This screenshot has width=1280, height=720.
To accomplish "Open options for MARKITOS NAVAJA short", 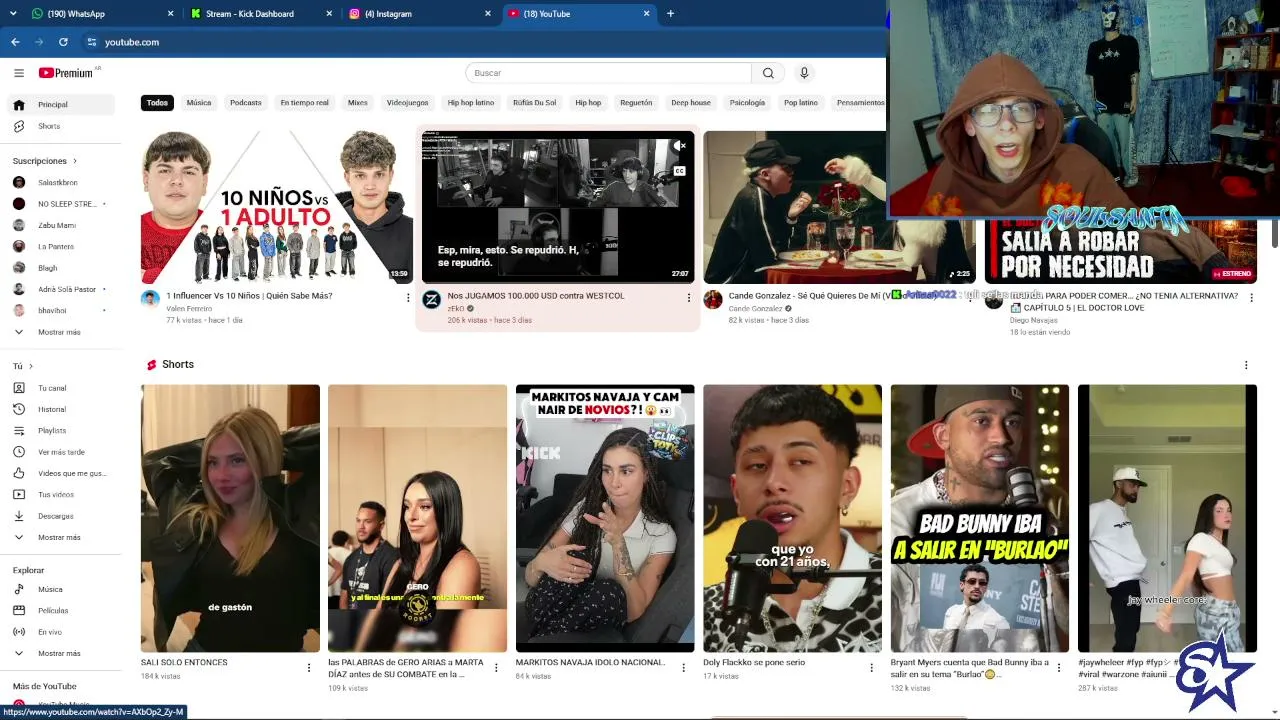I will (683, 667).
